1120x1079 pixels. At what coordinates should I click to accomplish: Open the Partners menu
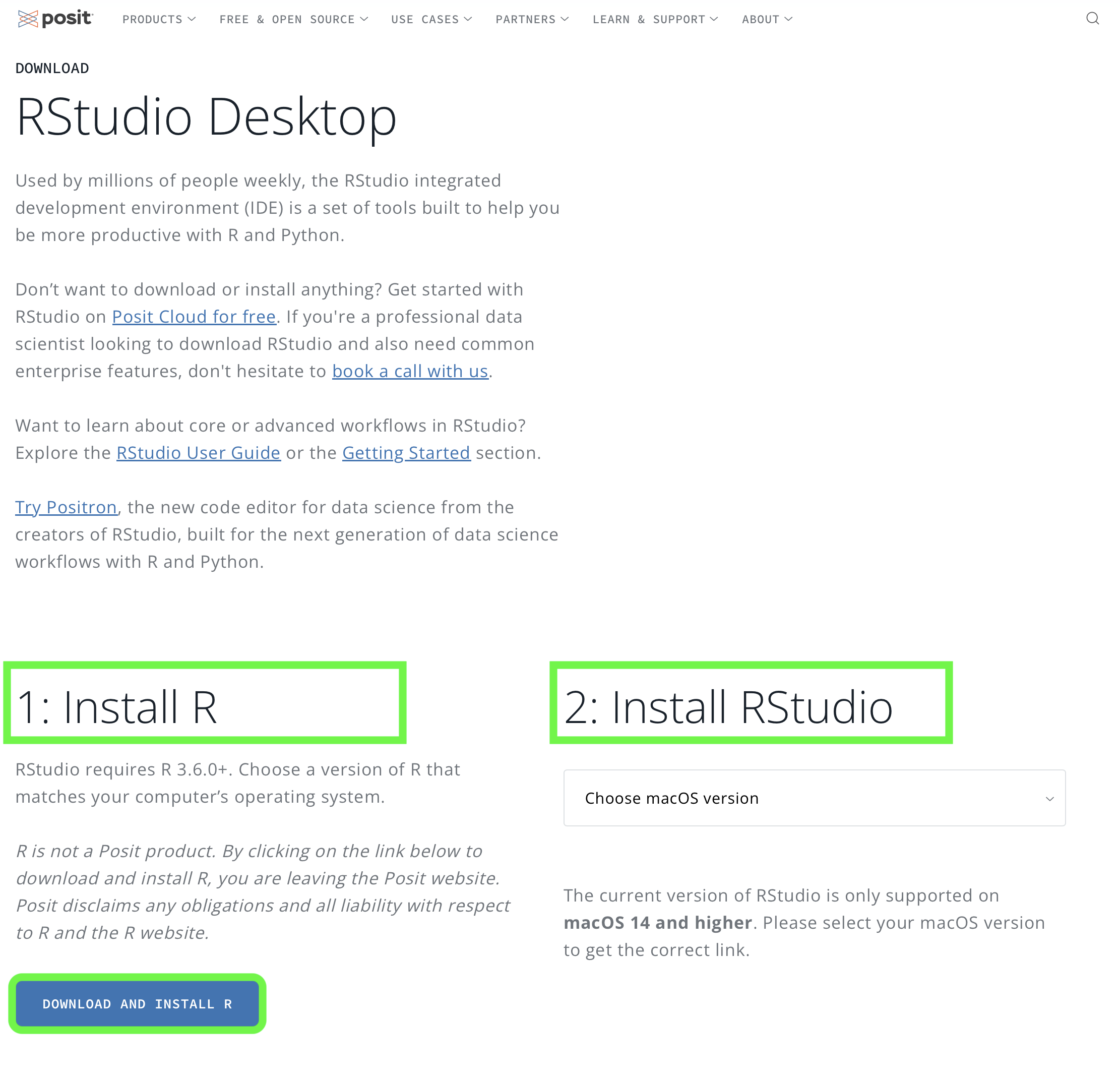click(x=532, y=20)
